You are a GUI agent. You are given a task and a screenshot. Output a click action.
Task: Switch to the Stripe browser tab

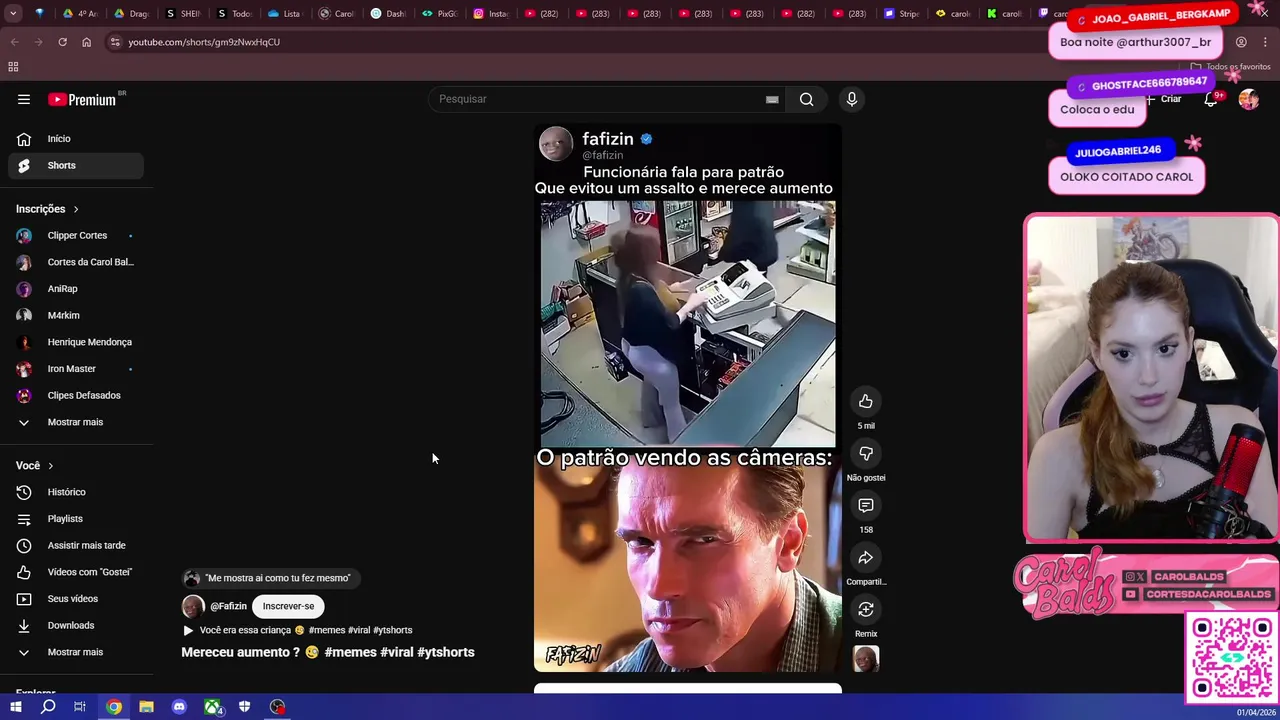(903, 14)
